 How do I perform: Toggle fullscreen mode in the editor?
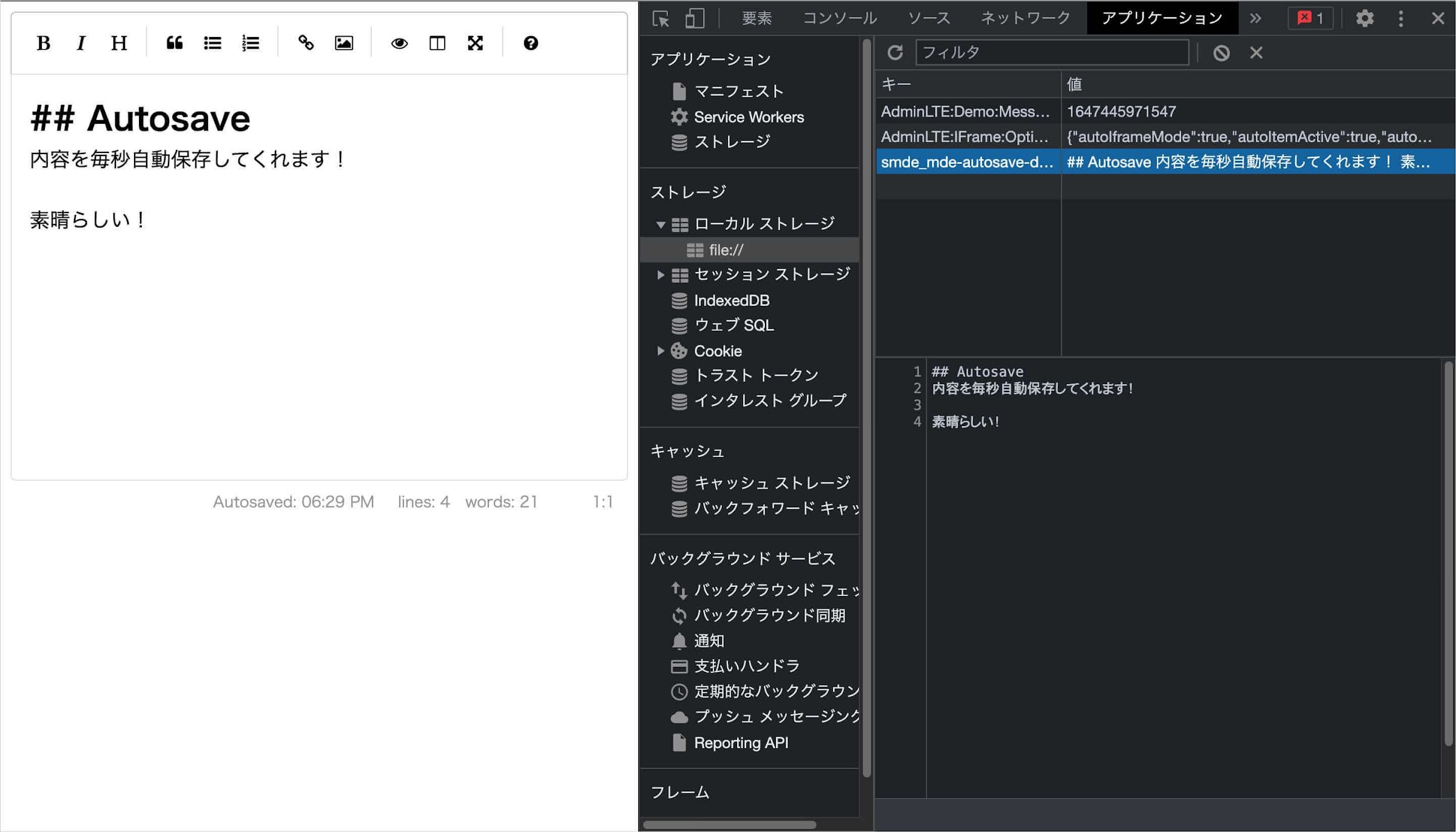(475, 43)
